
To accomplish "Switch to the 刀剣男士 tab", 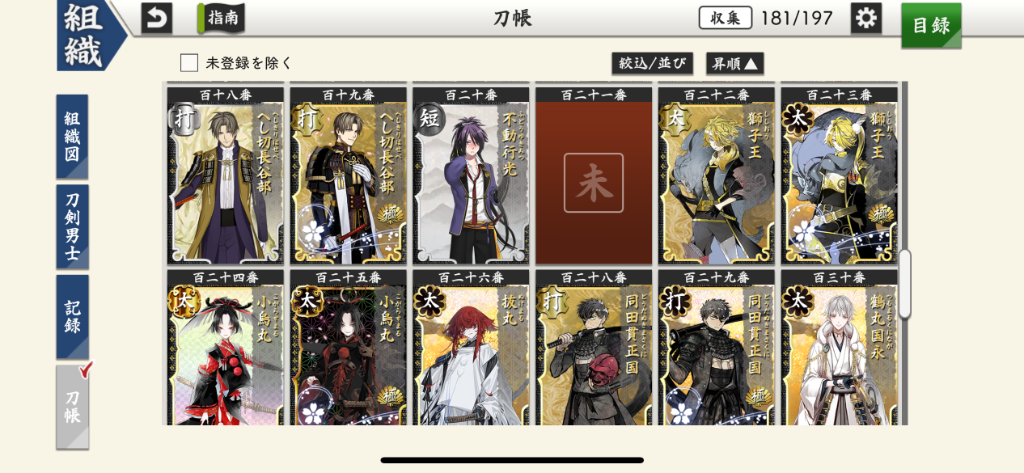I will (72, 227).
